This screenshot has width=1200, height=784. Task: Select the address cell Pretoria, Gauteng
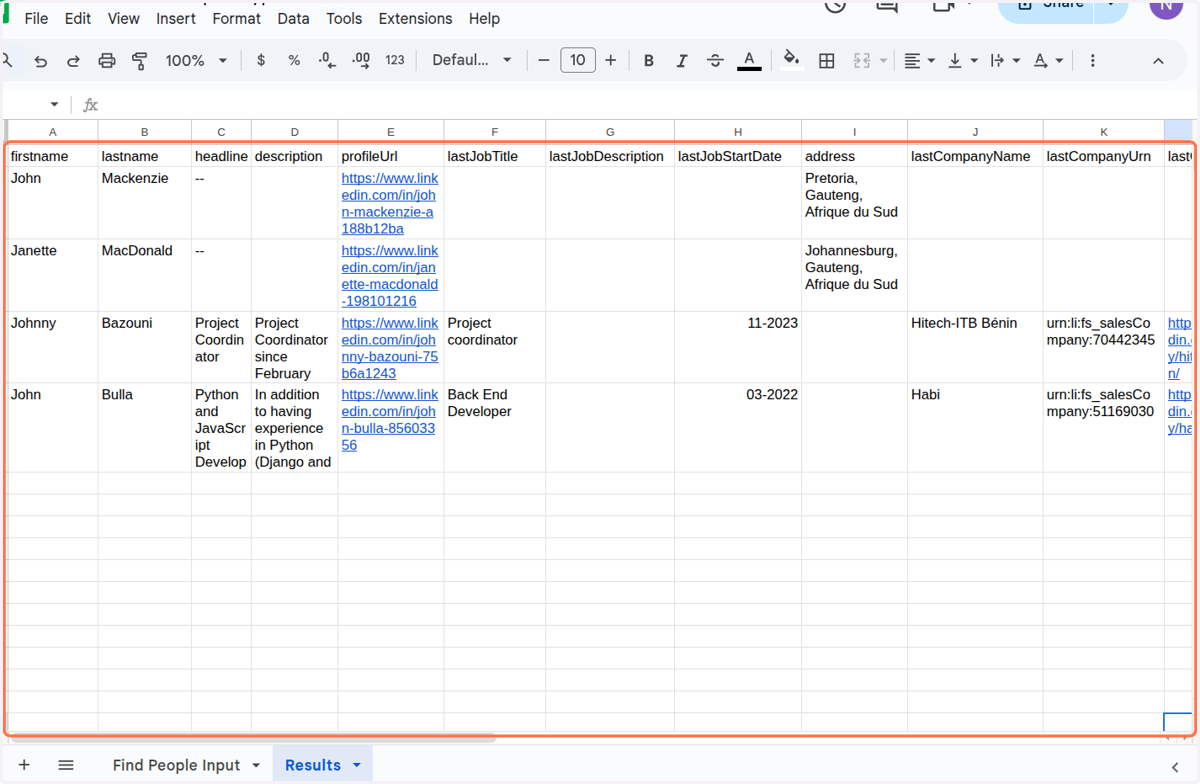tap(854, 203)
